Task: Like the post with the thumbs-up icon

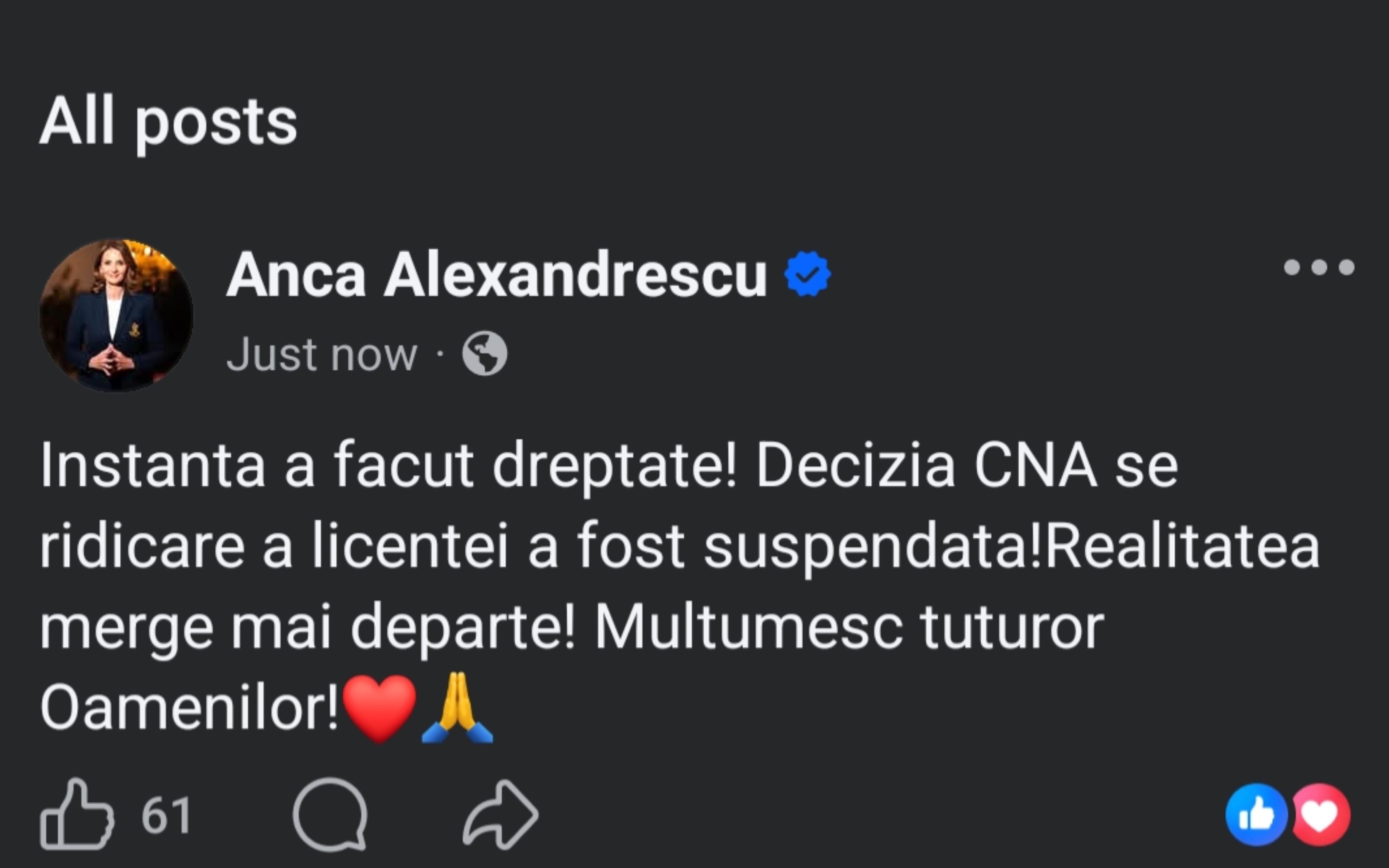Action: tap(76, 814)
